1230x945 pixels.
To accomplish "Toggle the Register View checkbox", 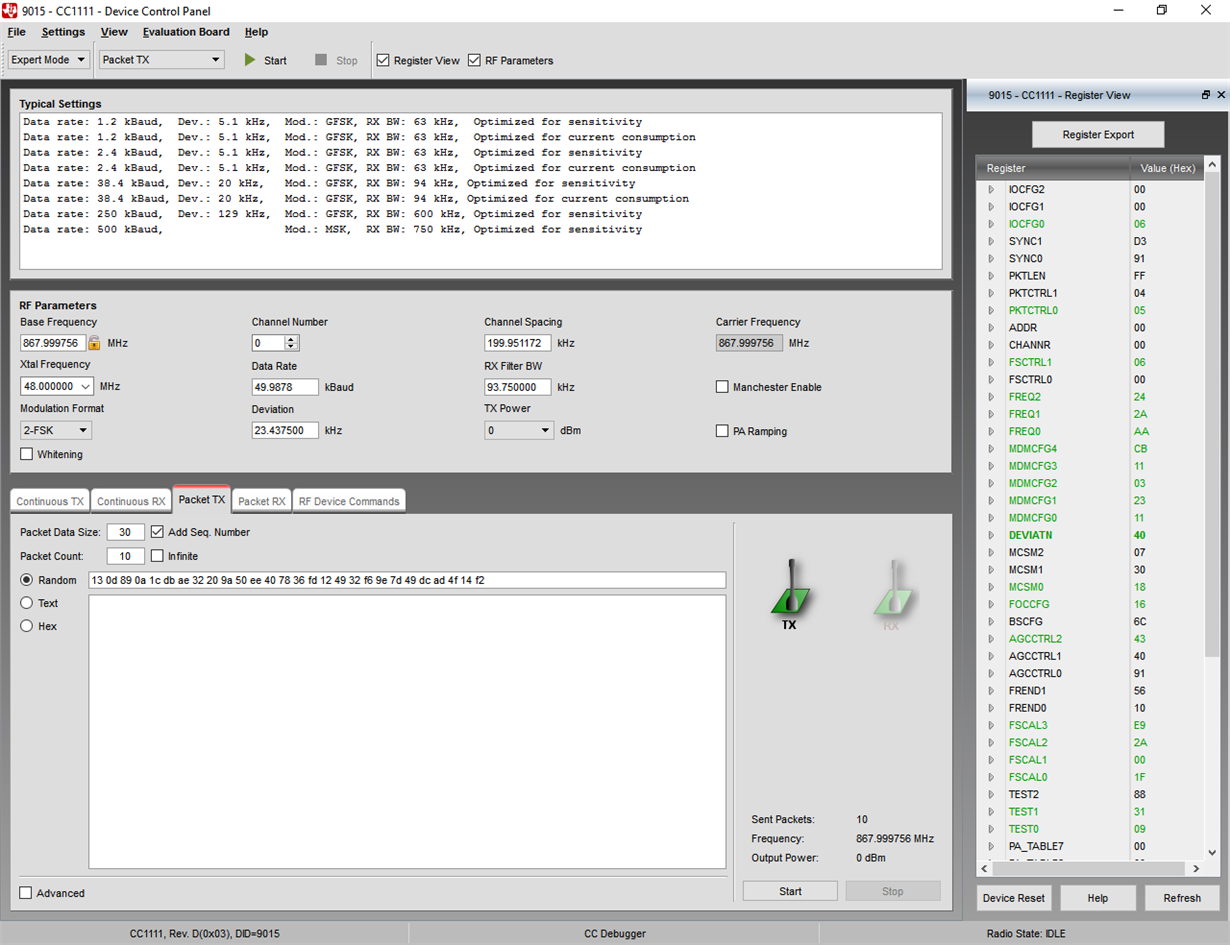I will 383,60.
